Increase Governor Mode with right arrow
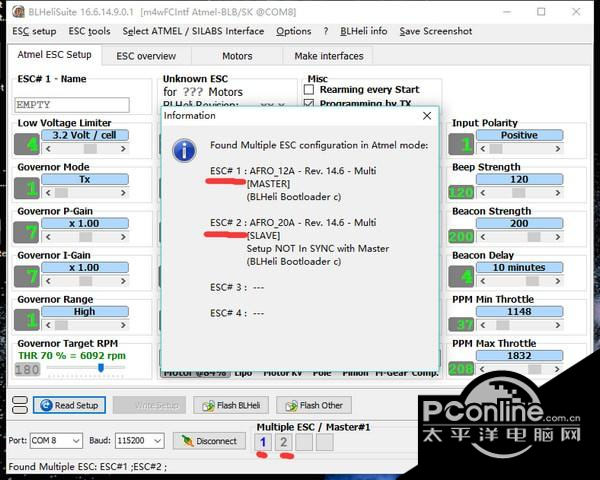Screen dimensions: 600x480 (x=123, y=193)
